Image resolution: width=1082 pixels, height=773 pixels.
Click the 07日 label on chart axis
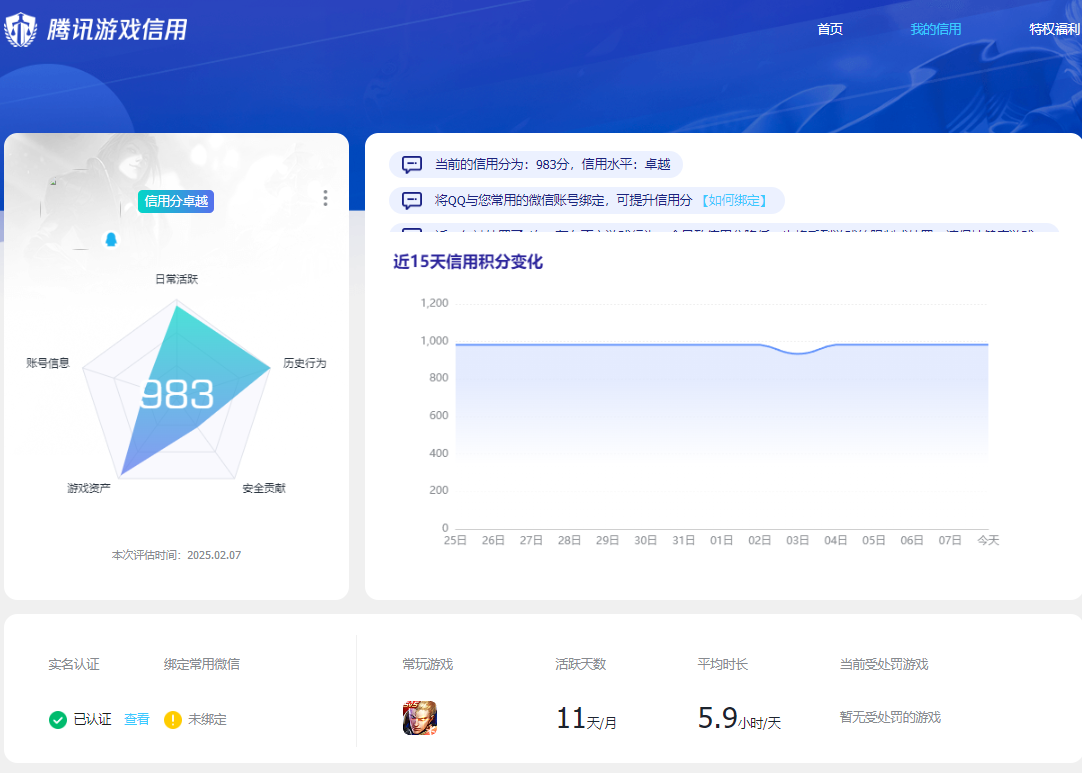click(x=950, y=540)
